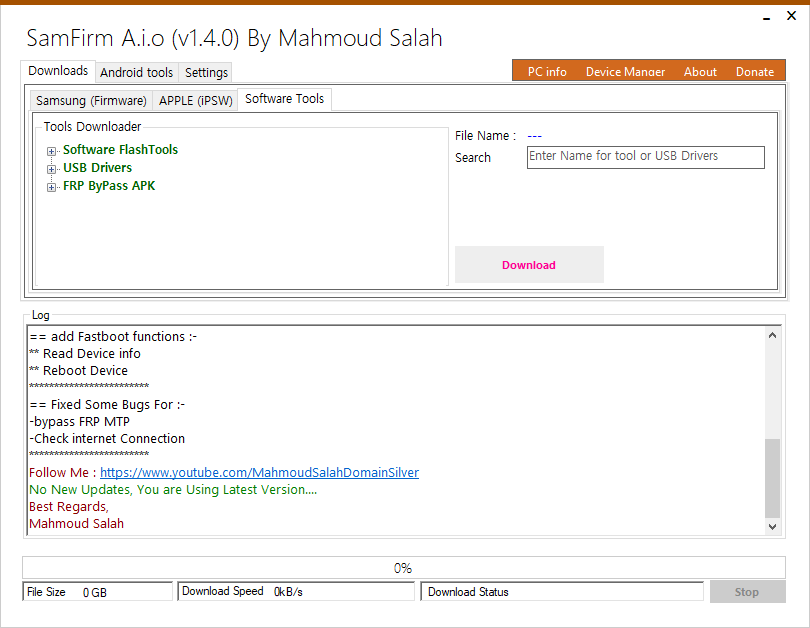Click the '** Reboot Device' log line

click(78, 370)
